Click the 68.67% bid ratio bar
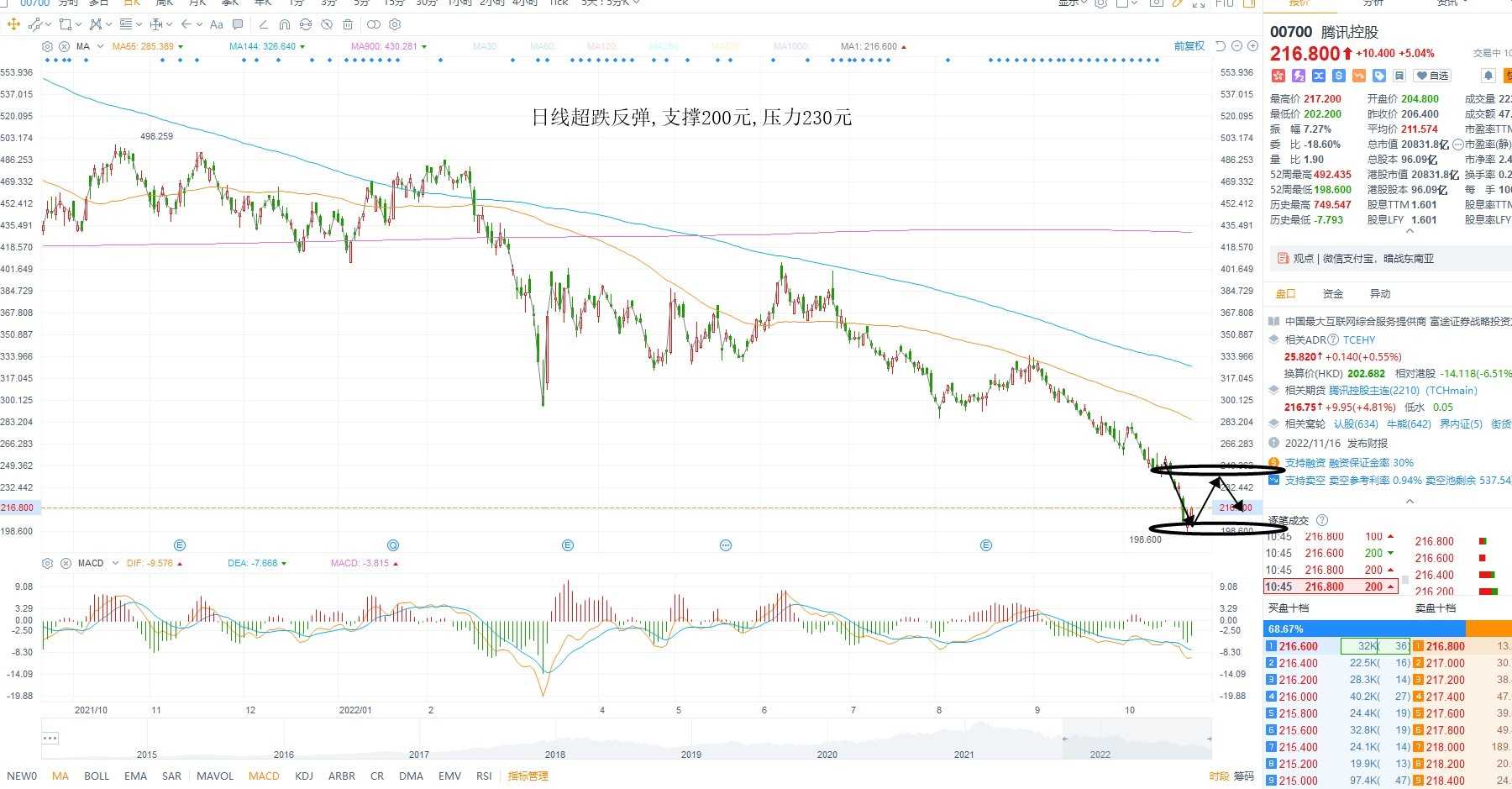Image resolution: width=1512 pixels, height=789 pixels. 1364,629
